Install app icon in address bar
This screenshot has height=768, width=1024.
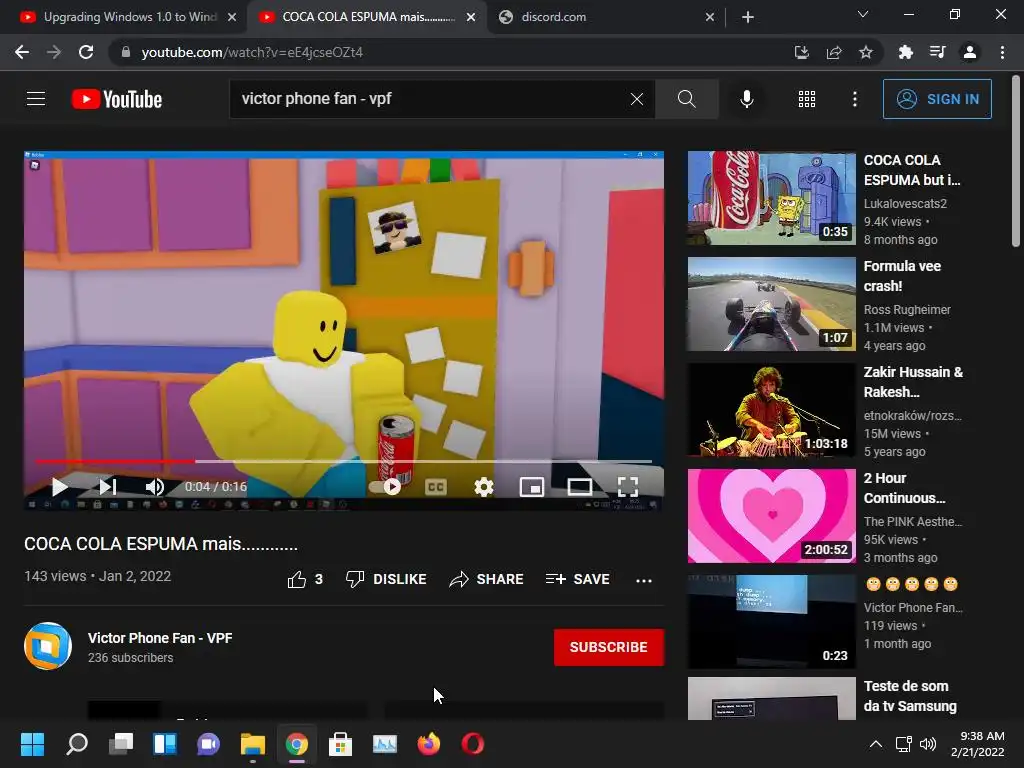(x=801, y=52)
